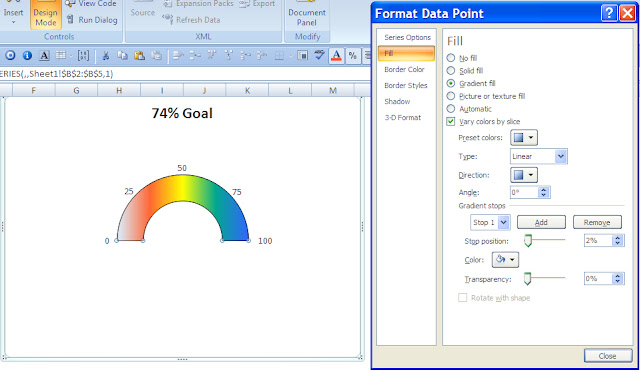Click Export in XML group
This screenshot has height=372, width=640.
click(257, 4)
